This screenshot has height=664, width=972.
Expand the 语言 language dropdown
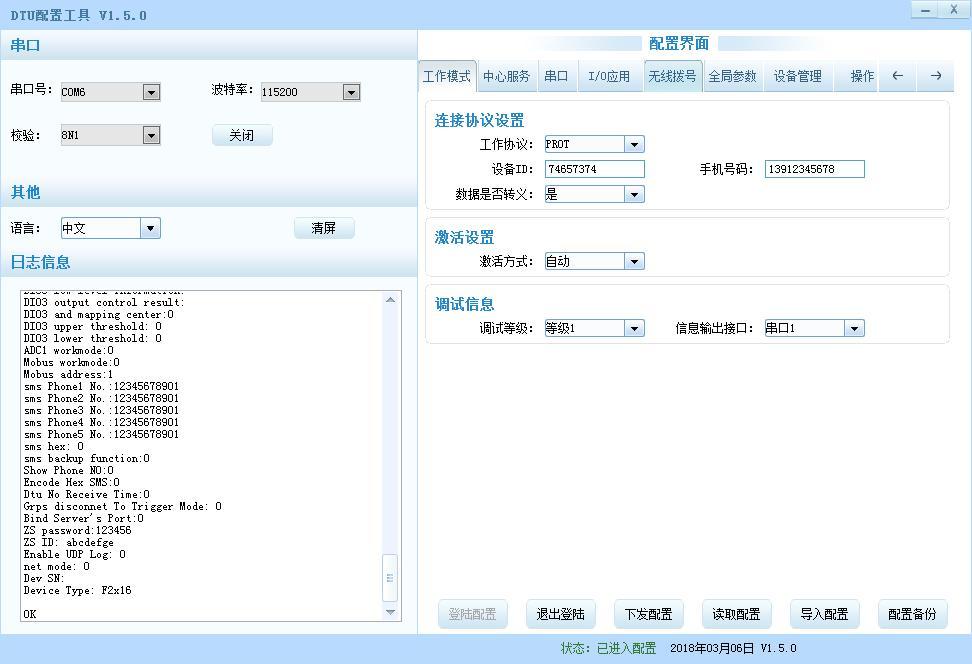150,228
